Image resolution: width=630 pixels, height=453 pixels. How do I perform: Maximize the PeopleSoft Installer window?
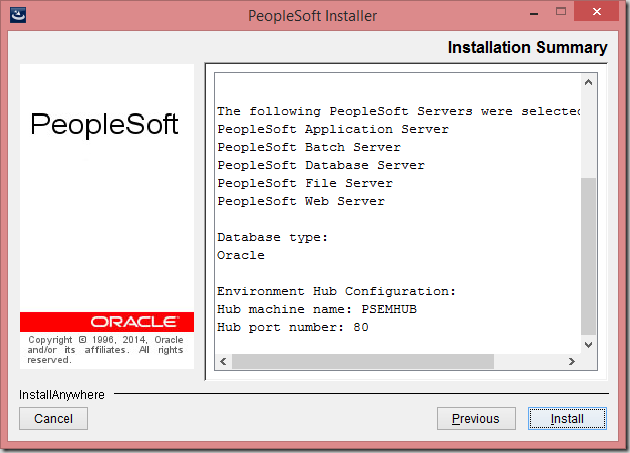pyautogui.click(x=561, y=11)
